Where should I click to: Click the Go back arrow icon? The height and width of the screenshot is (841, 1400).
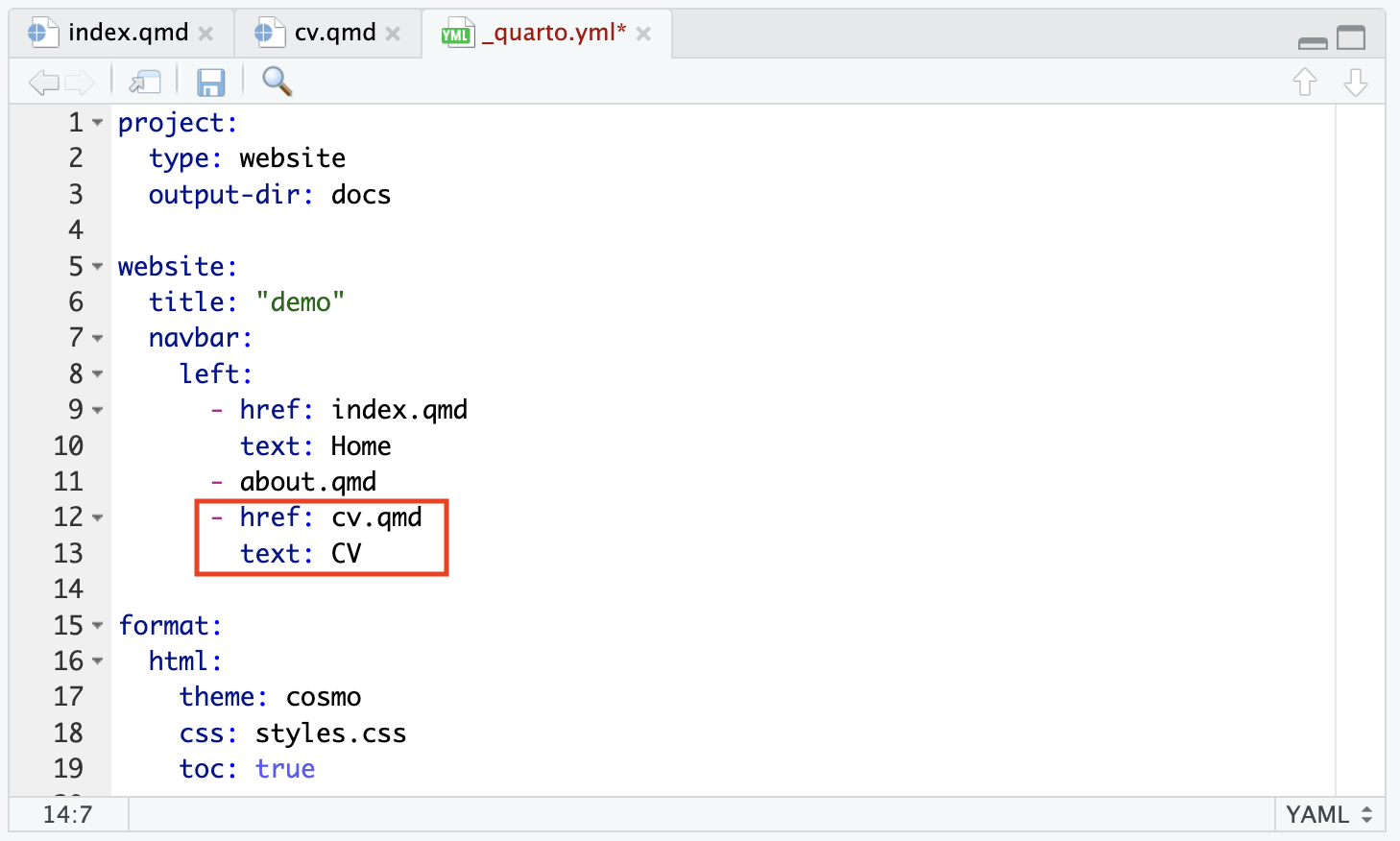(43, 83)
